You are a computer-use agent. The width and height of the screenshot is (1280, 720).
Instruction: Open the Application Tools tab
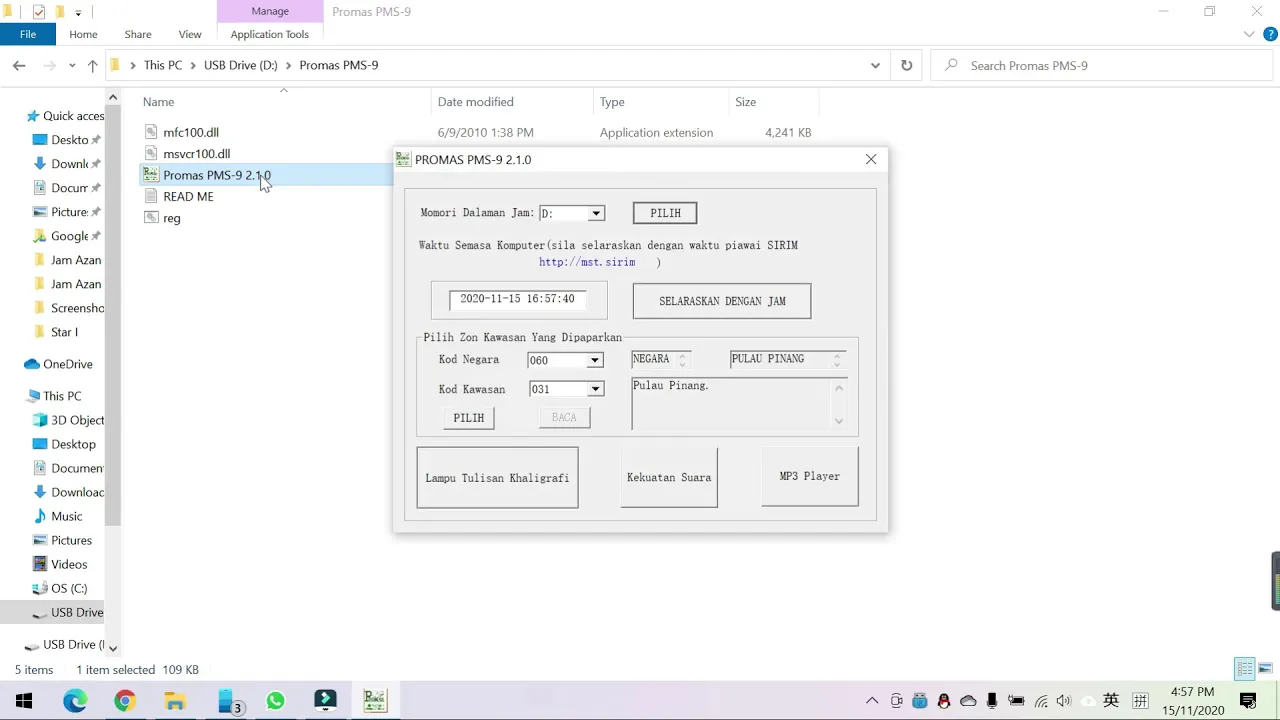pyautogui.click(x=270, y=34)
